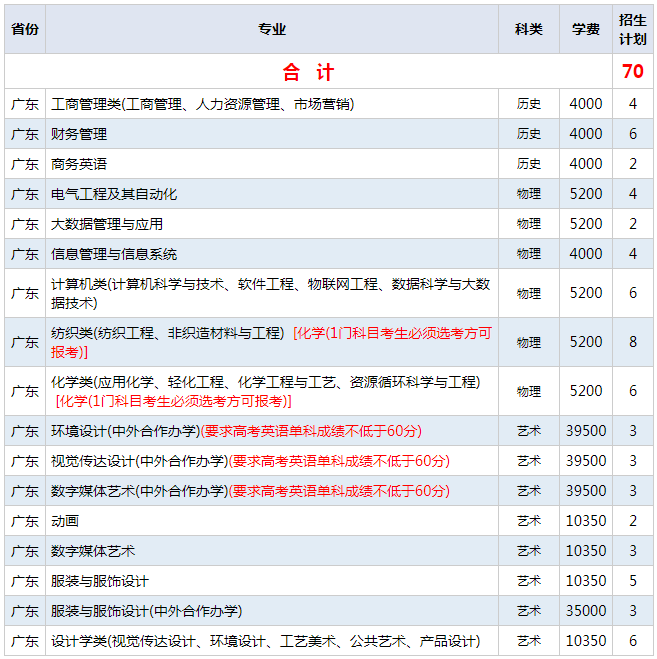Select tuition 4000 in 商务英语 row
The image size is (657, 659).
tap(586, 164)
